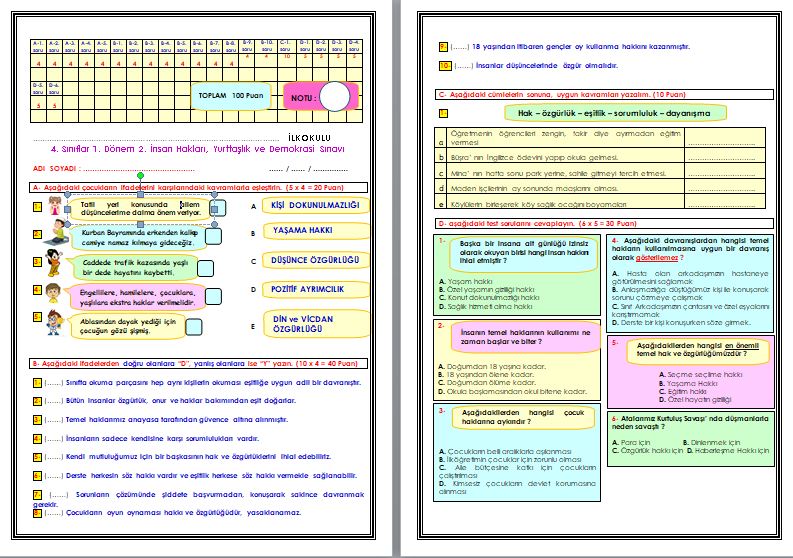This screenshot has height=558, width=793.
Task: Select the 'DİN ve VİCDAN ÖZGÜRLÜĞÜ' concept box
Action: (316, 324)
